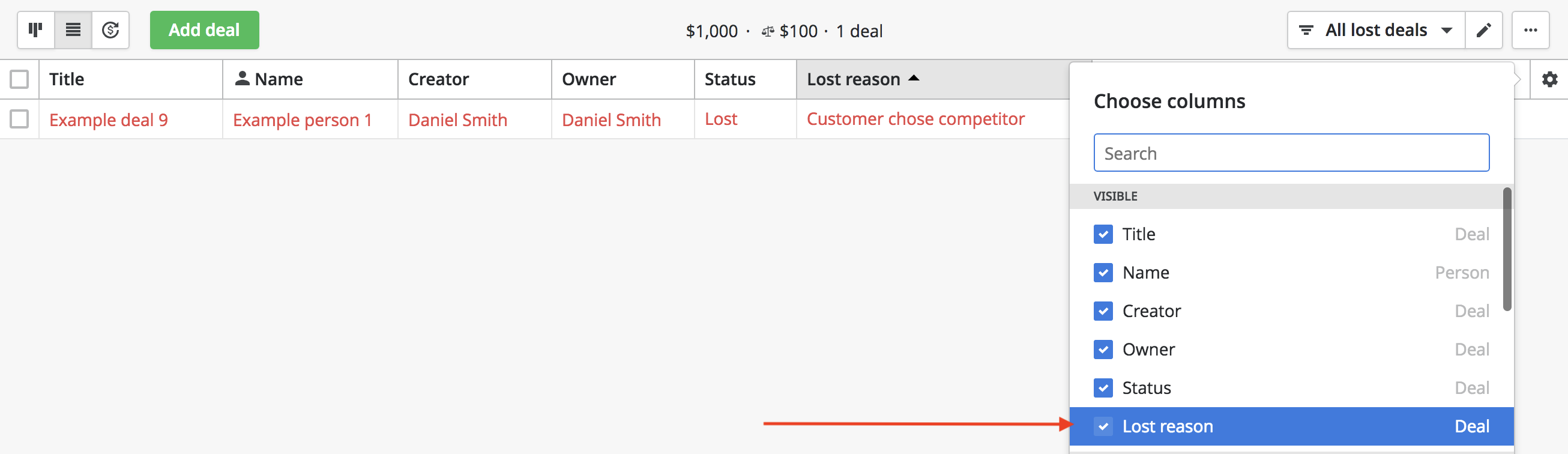Open the forecast view icon

[110, 30]
